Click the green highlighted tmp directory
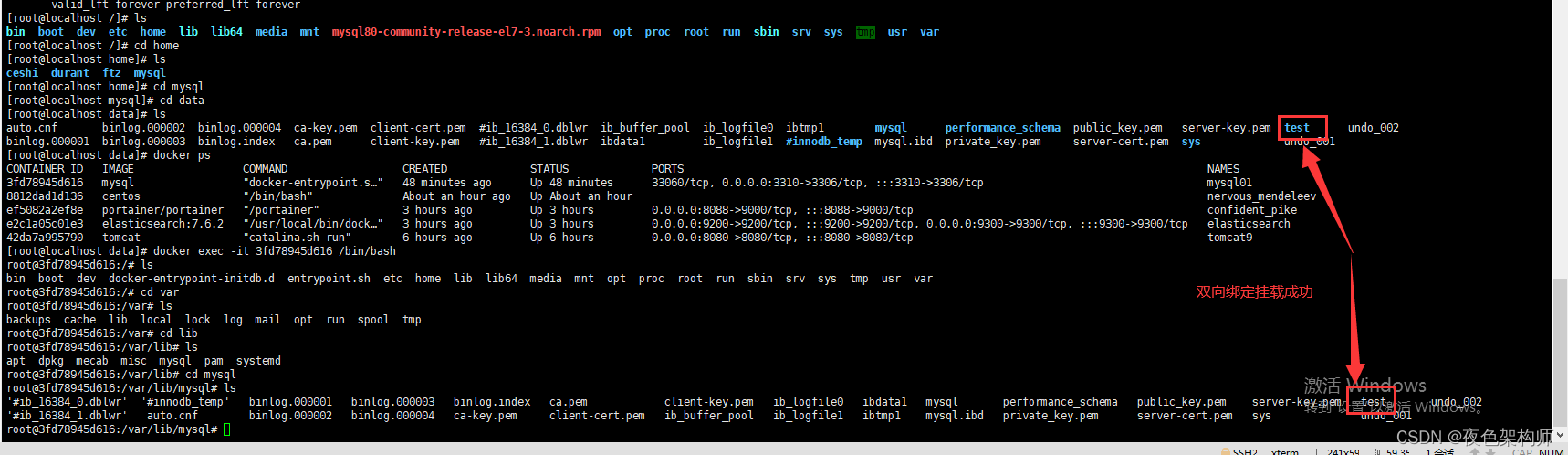This screenshot has height=455, width=1568. coord(865,32)
